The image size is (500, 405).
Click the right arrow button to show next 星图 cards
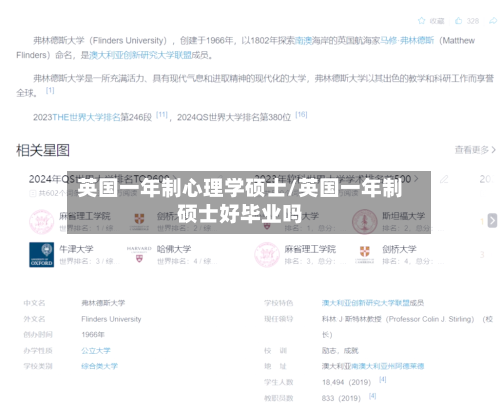[x=492, y=221]
